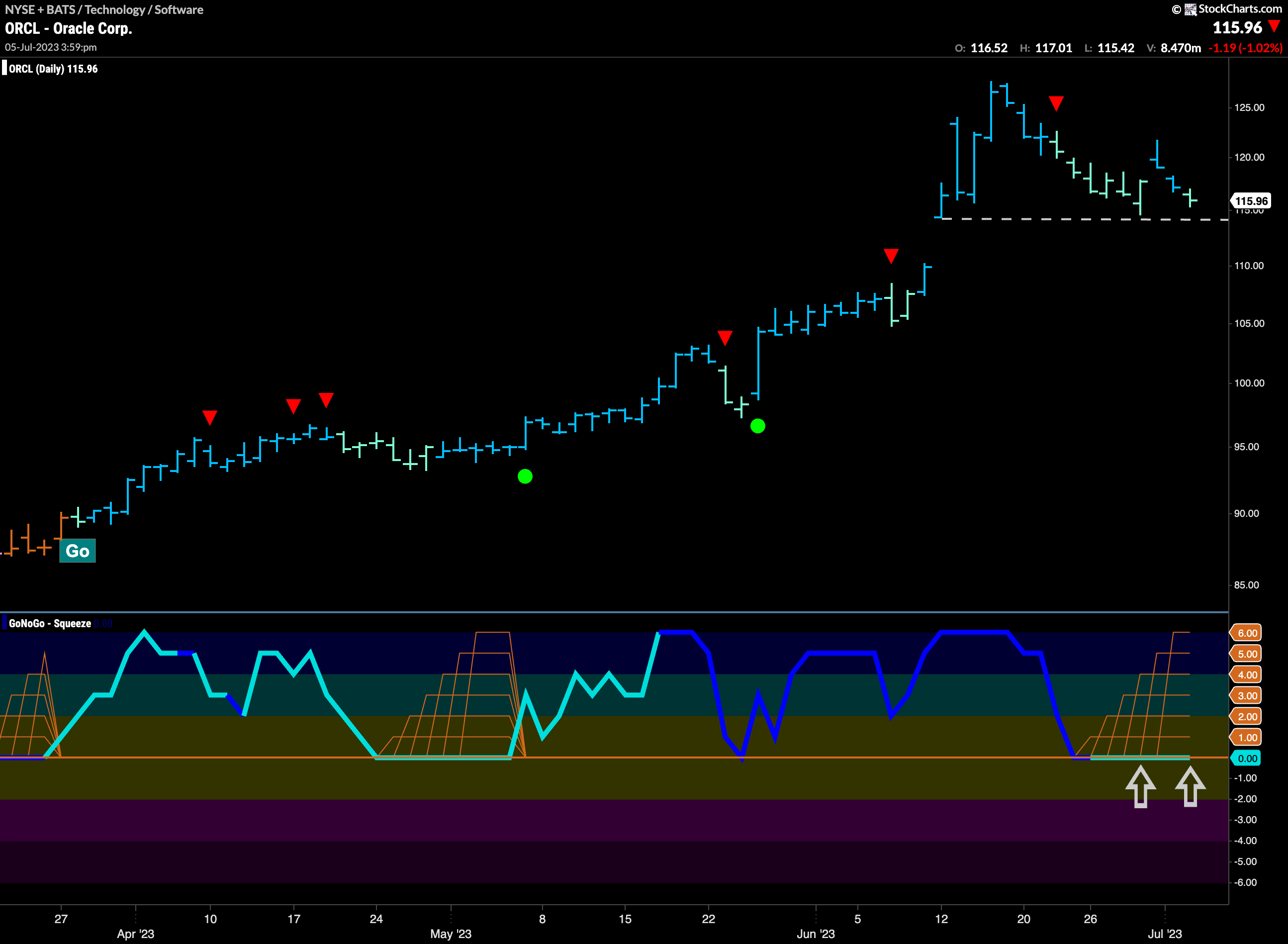
Task: Click the GoNoGo - Squeeze panel label
Action: click(x=50, y=623)
